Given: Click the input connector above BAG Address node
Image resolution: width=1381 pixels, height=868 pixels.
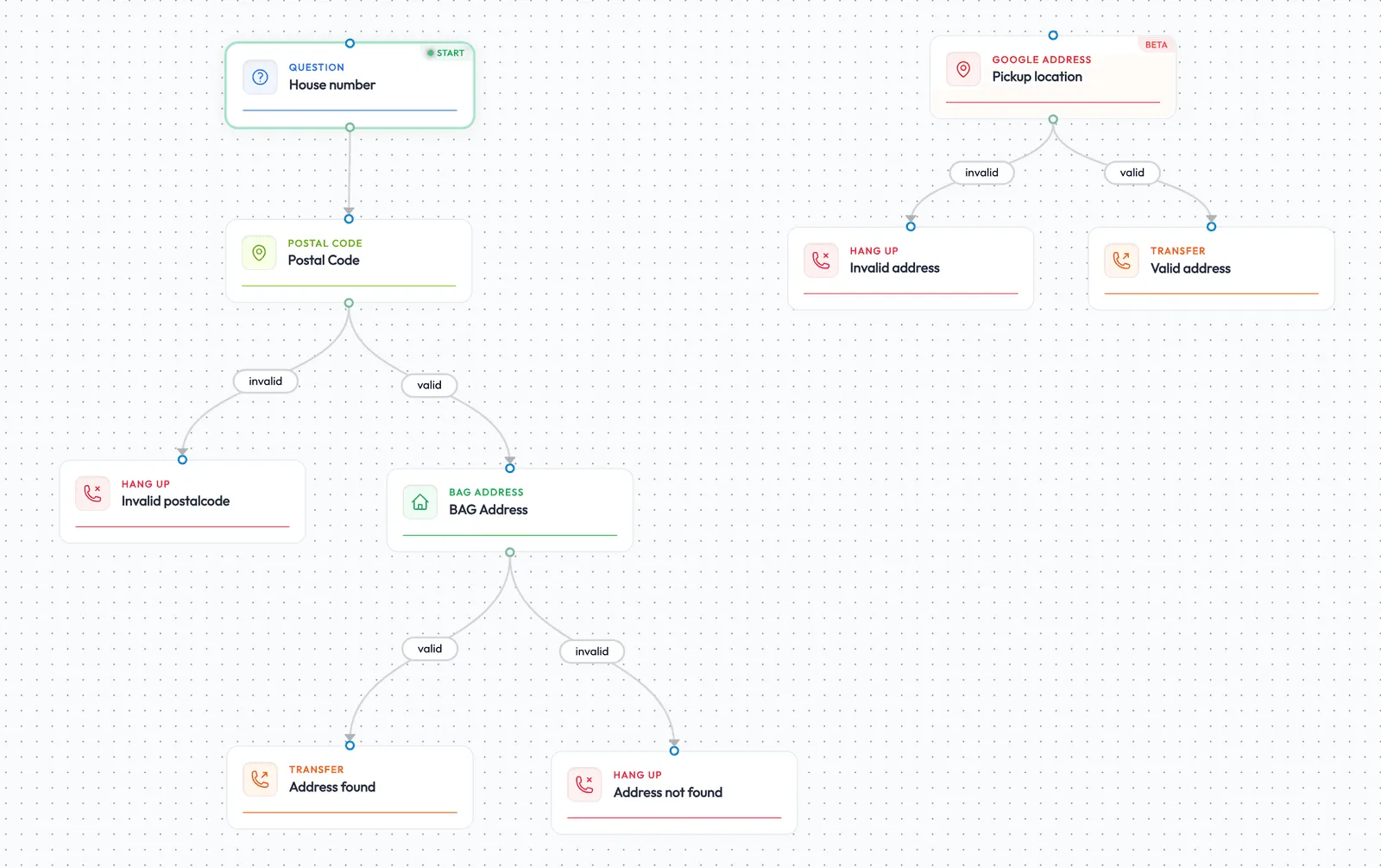Looking at the screenshot, I should pyautogui.click(x=510, y=468).
